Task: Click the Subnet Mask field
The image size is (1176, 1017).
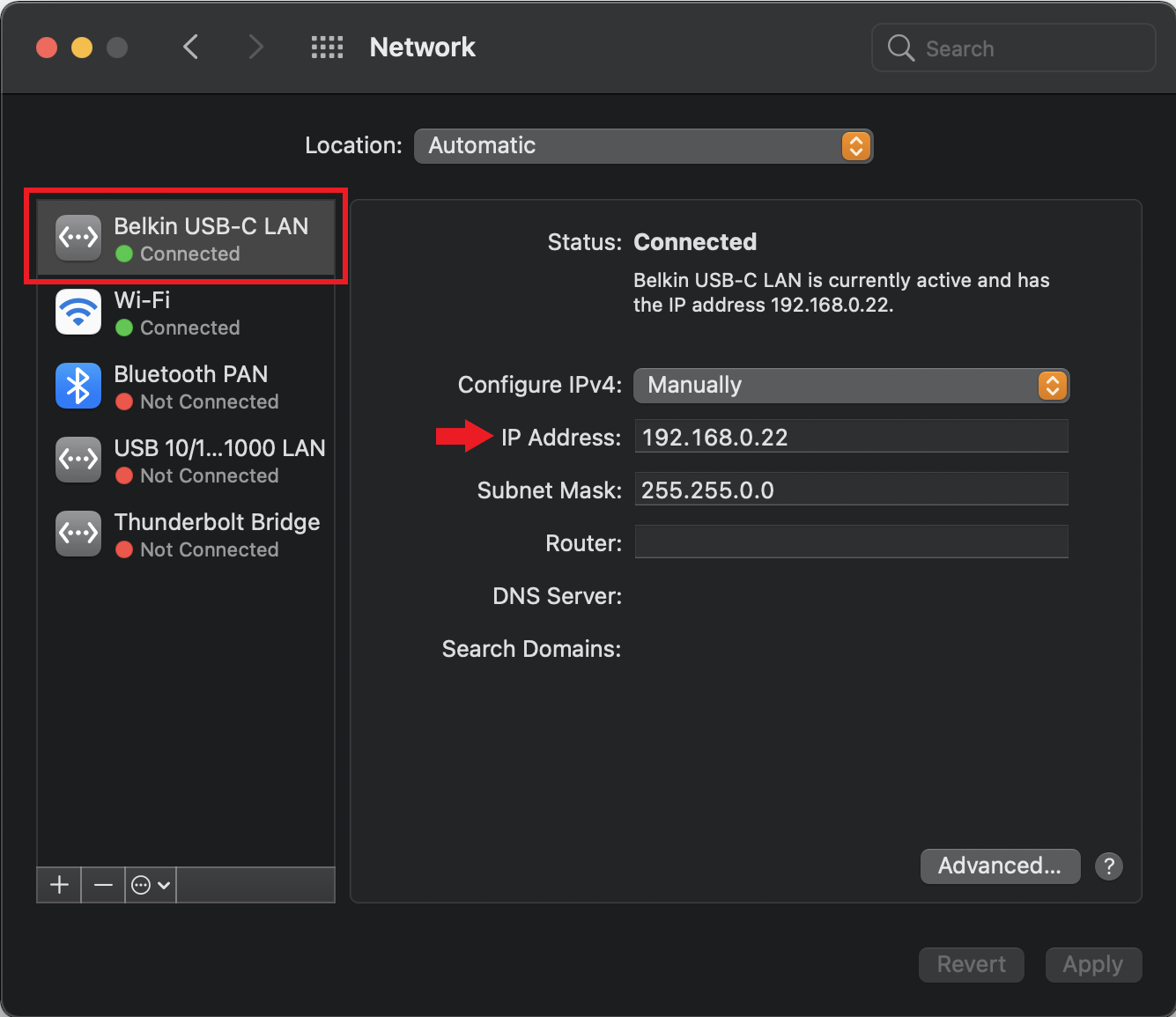Action: [851, 490]
